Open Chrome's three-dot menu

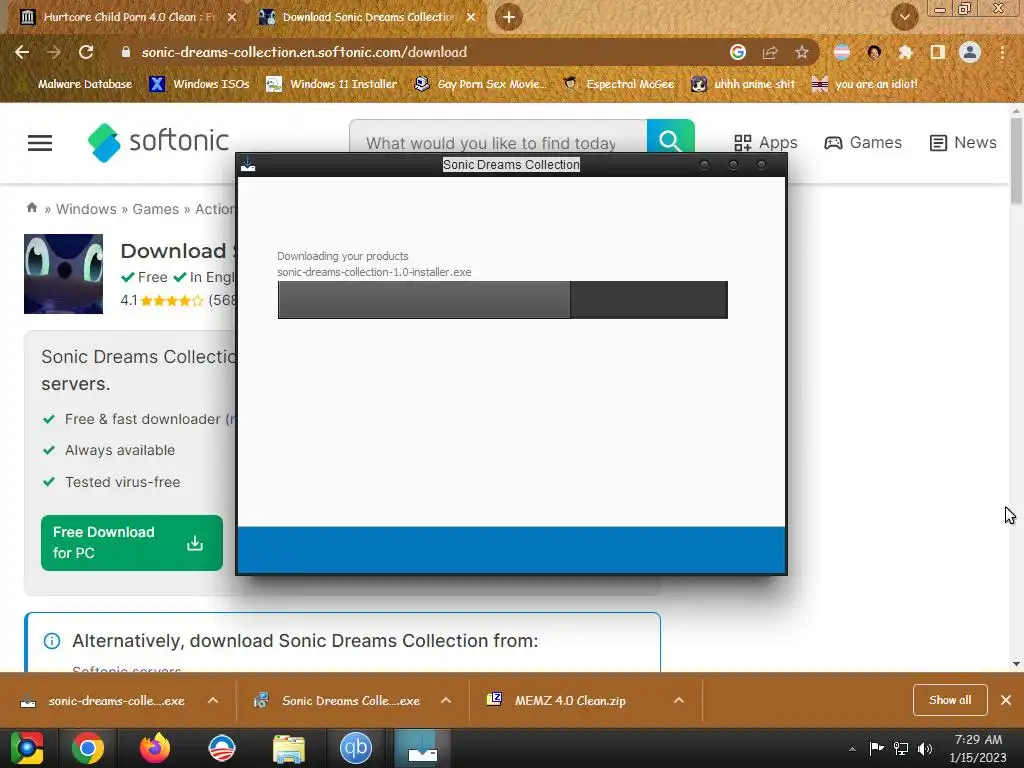pos(1002,52)
